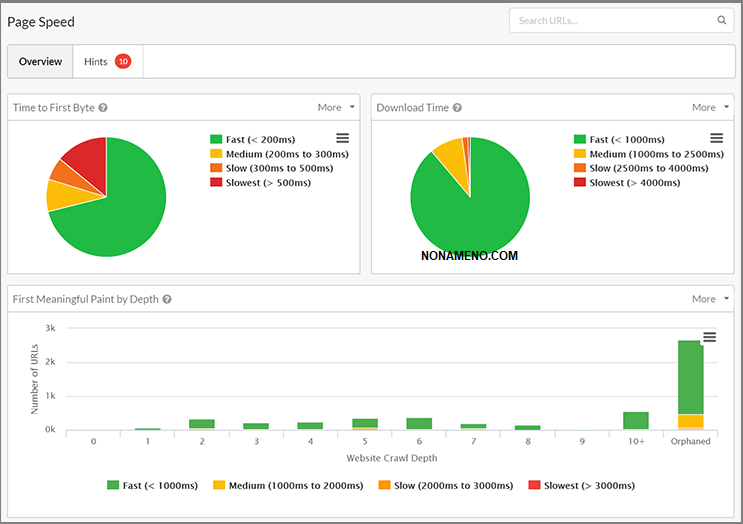Image resolution: width=743 pixels, height=524 pixels.
Task: Expand More dropdown in First Meaningful Paint
Action: [710, 299]
